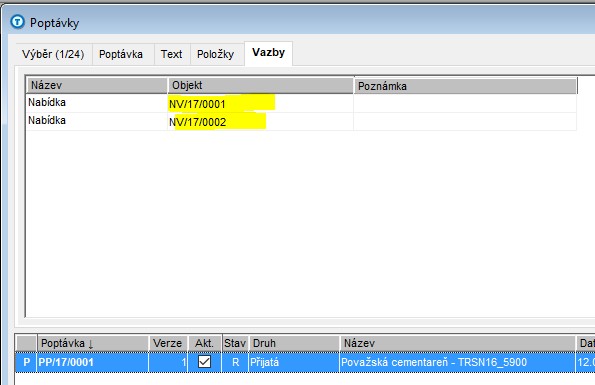Click the Poznámka cell of NV/17/0002 row
This screenshot has width=595, height=385.
tap(465, 122)
